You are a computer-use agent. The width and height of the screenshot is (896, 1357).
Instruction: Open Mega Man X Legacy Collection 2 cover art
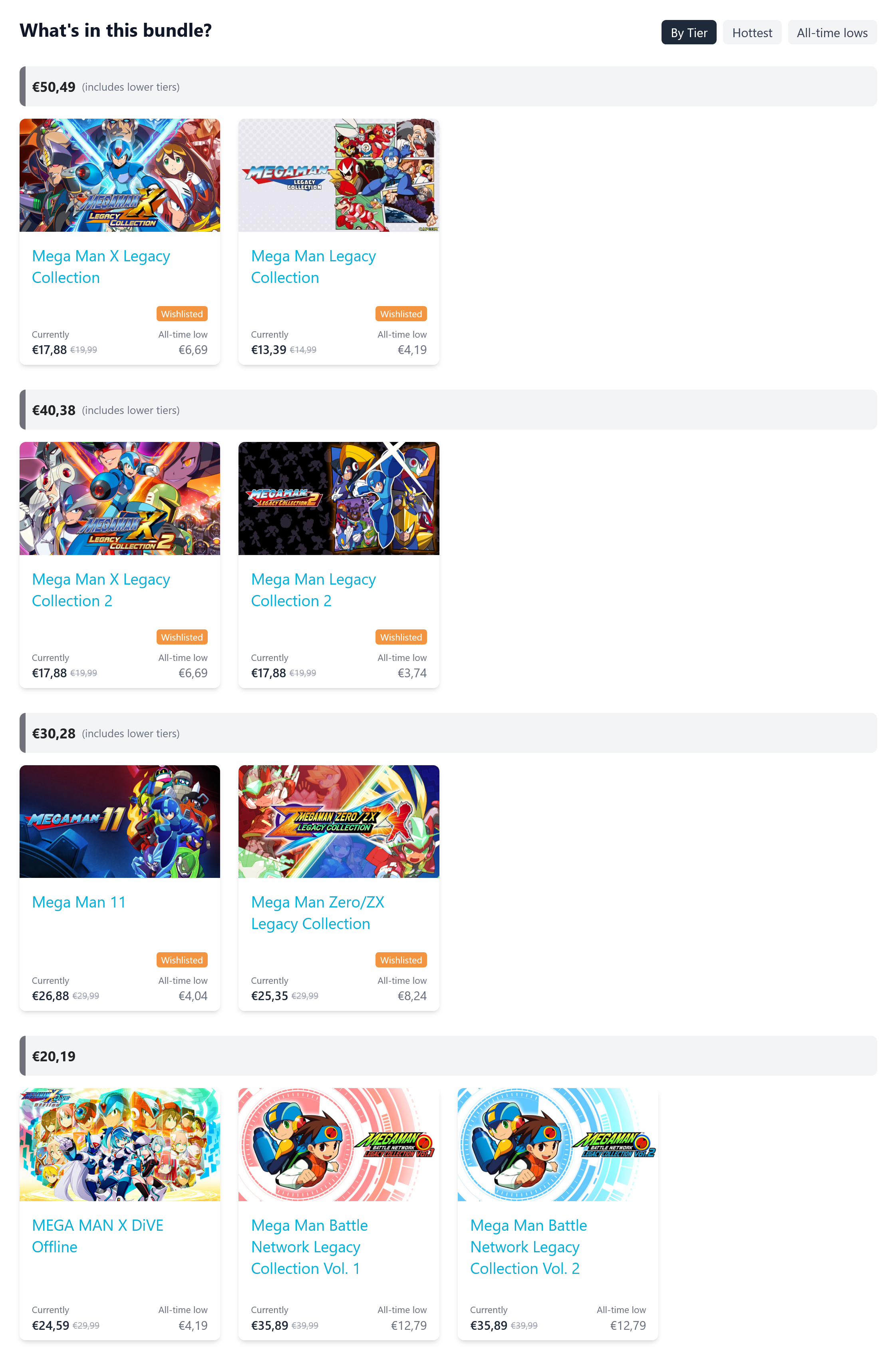point(119,498)
